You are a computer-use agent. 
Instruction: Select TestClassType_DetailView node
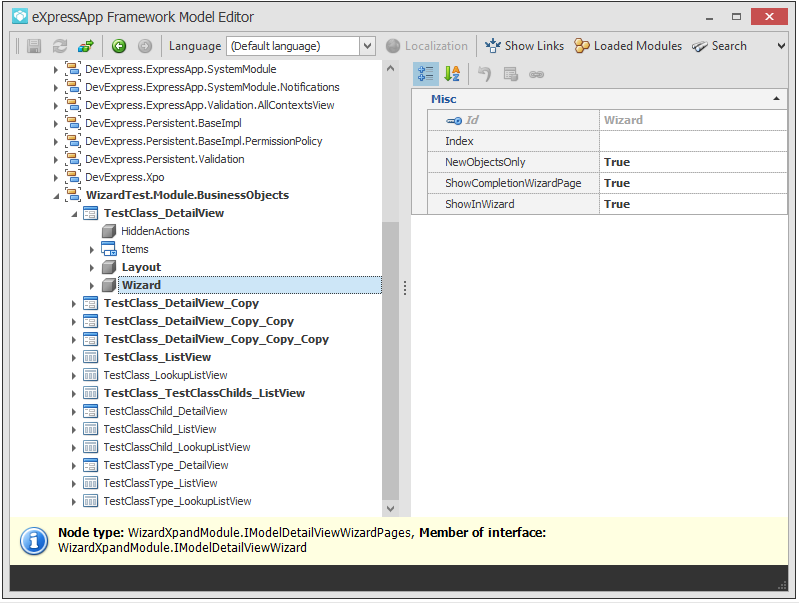tap(166, 465)
